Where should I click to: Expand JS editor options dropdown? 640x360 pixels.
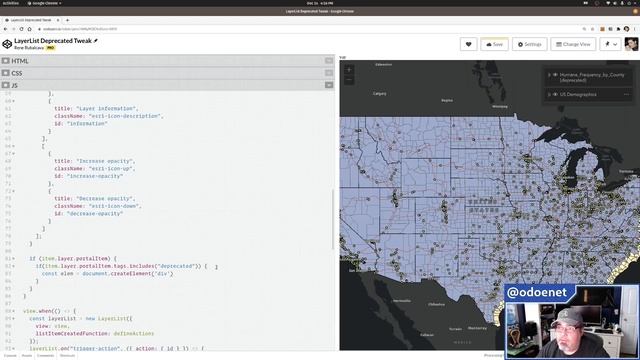(x=329, y=85)
